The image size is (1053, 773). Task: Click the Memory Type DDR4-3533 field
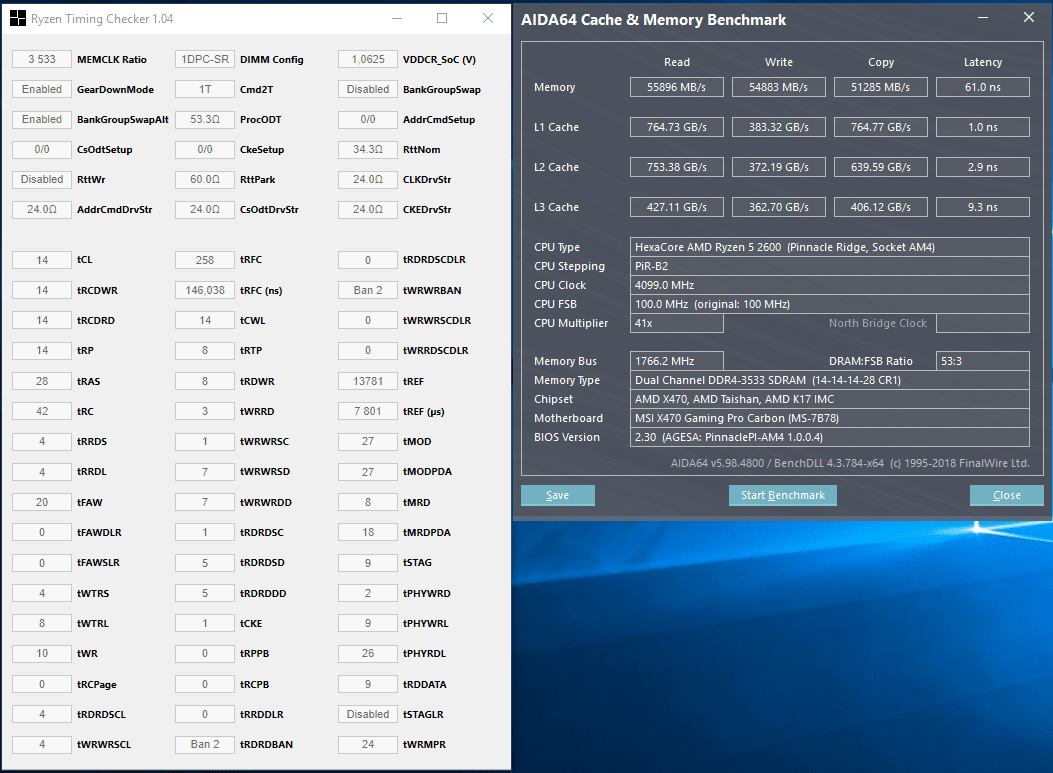click(x=829, y=380)
